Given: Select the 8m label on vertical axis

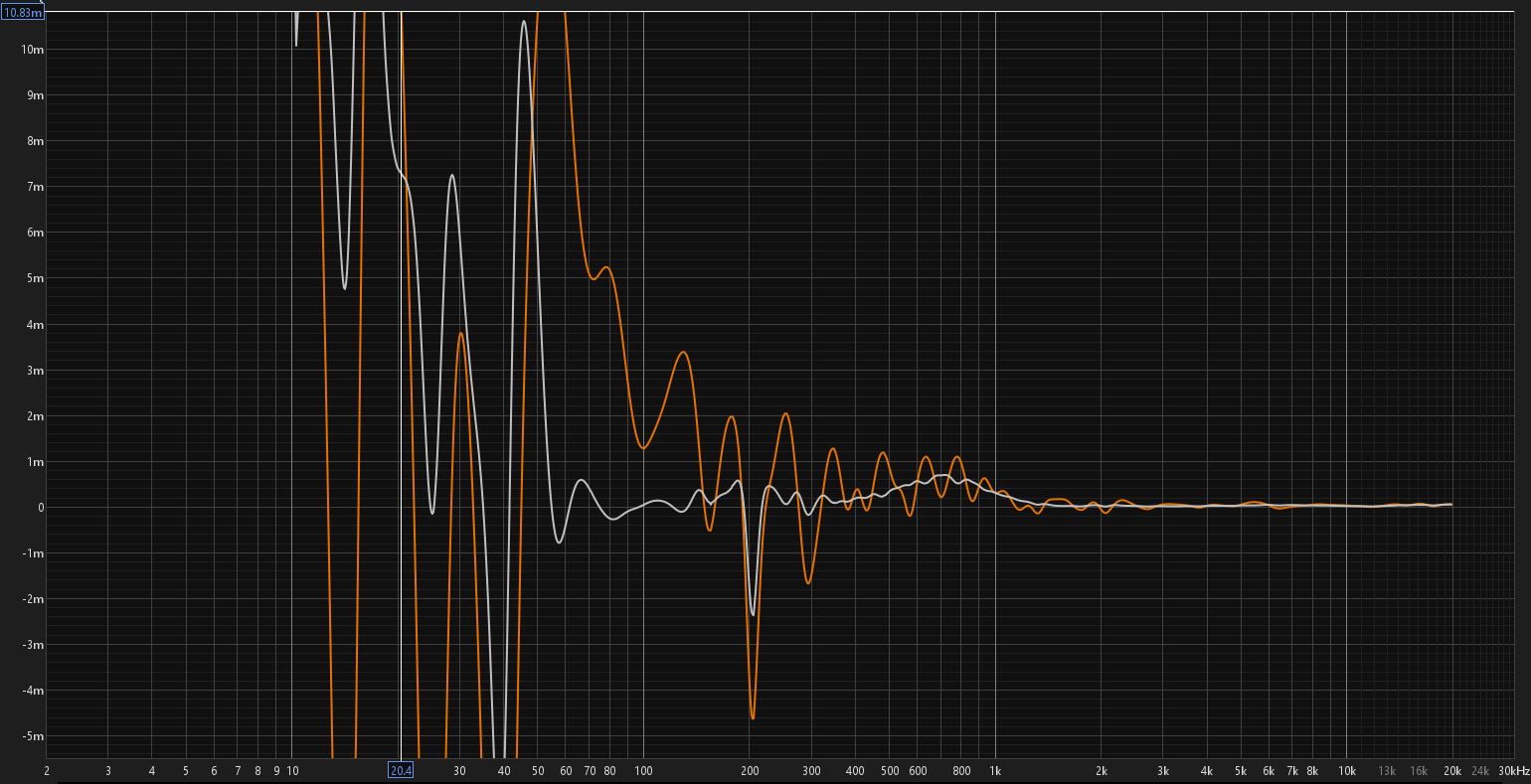Looking at the screenshot, I should [35, 141].
